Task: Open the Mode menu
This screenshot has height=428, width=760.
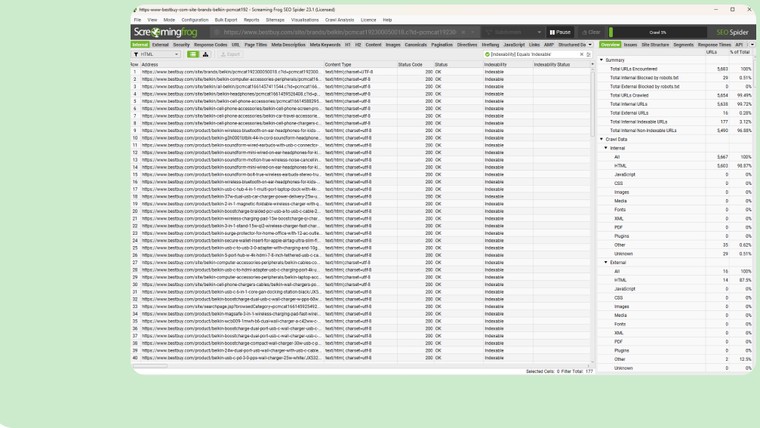Action: [x=169, y=20]
